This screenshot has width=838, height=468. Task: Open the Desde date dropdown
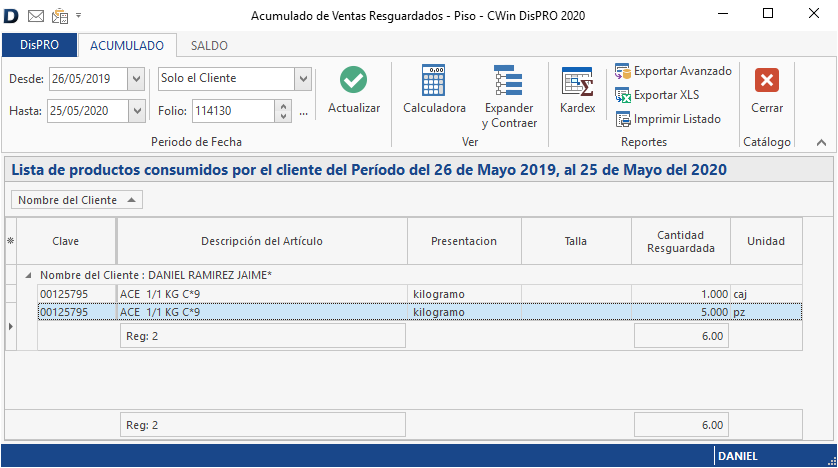pyautogui.click(x=137, y=78)
